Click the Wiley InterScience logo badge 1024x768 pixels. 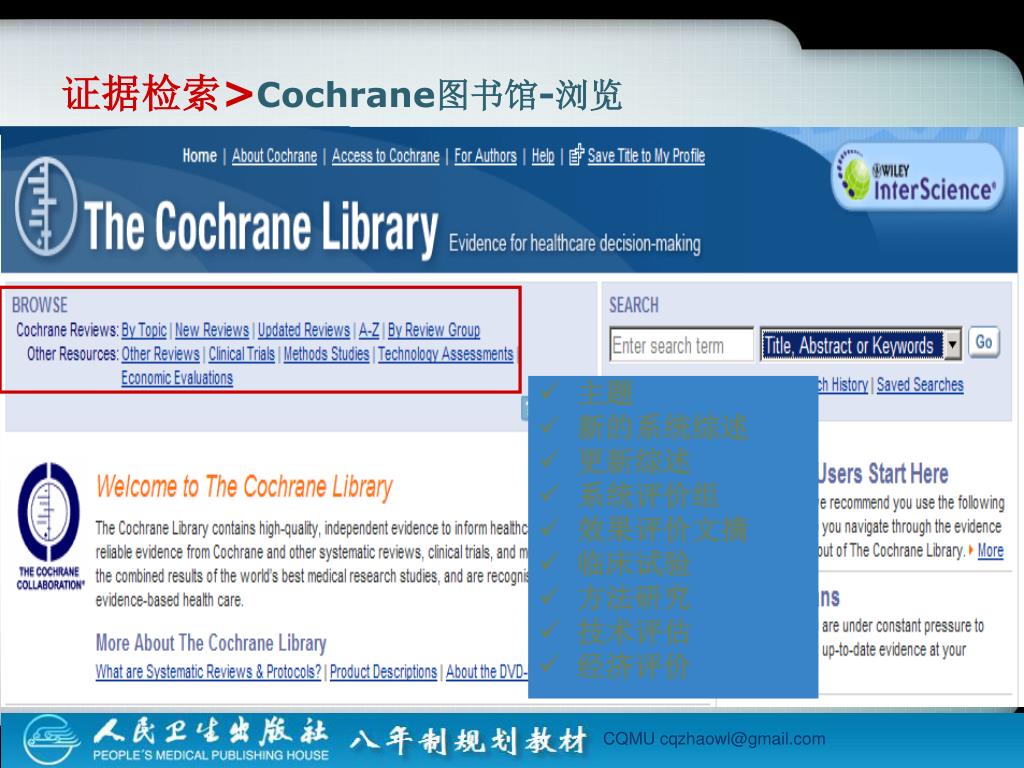click(x=918, y=178)
